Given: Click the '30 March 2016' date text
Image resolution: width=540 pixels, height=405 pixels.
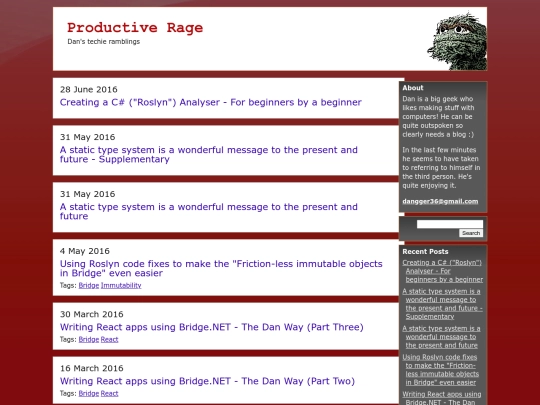Looking at the screenshot, I should tap(92, 314).
